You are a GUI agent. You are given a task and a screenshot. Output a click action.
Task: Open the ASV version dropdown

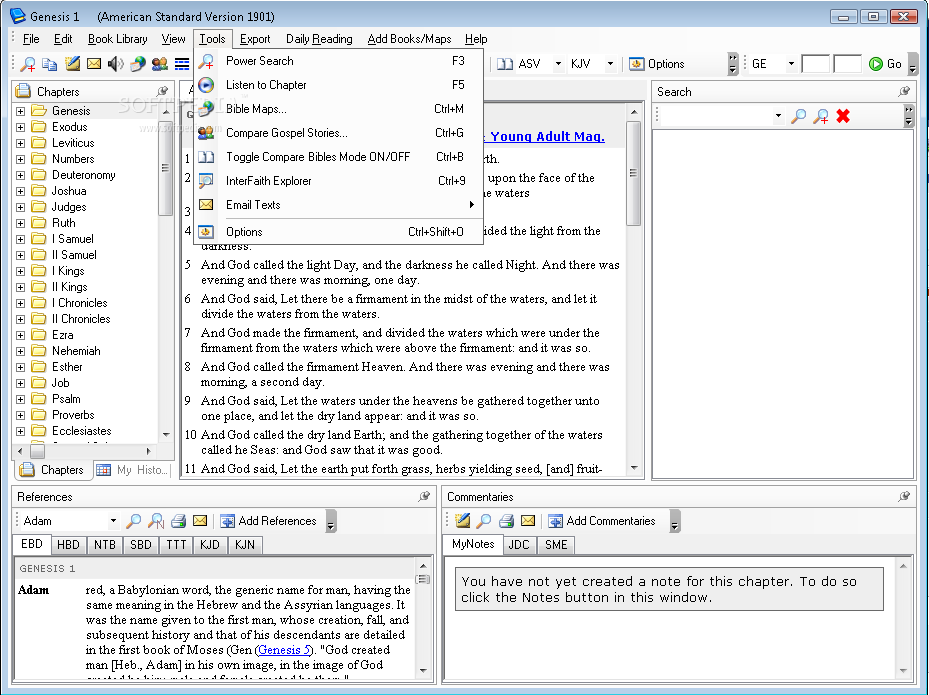(x=558, y=64)
